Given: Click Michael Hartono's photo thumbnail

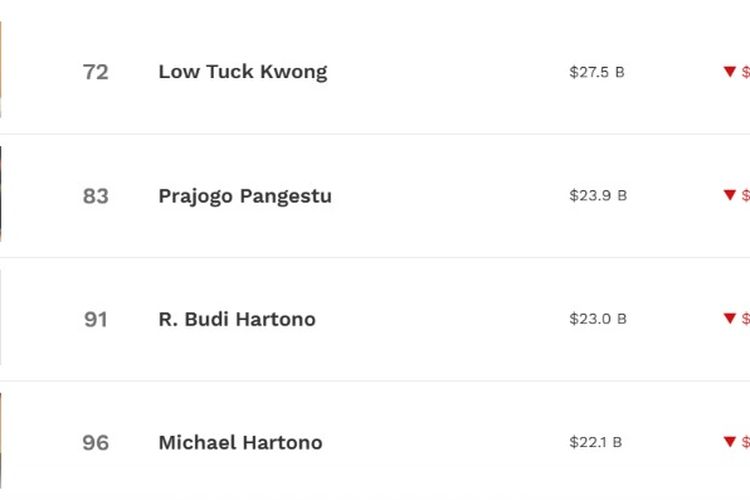Looking at the screenshot, I should click(x=1, y=440).
